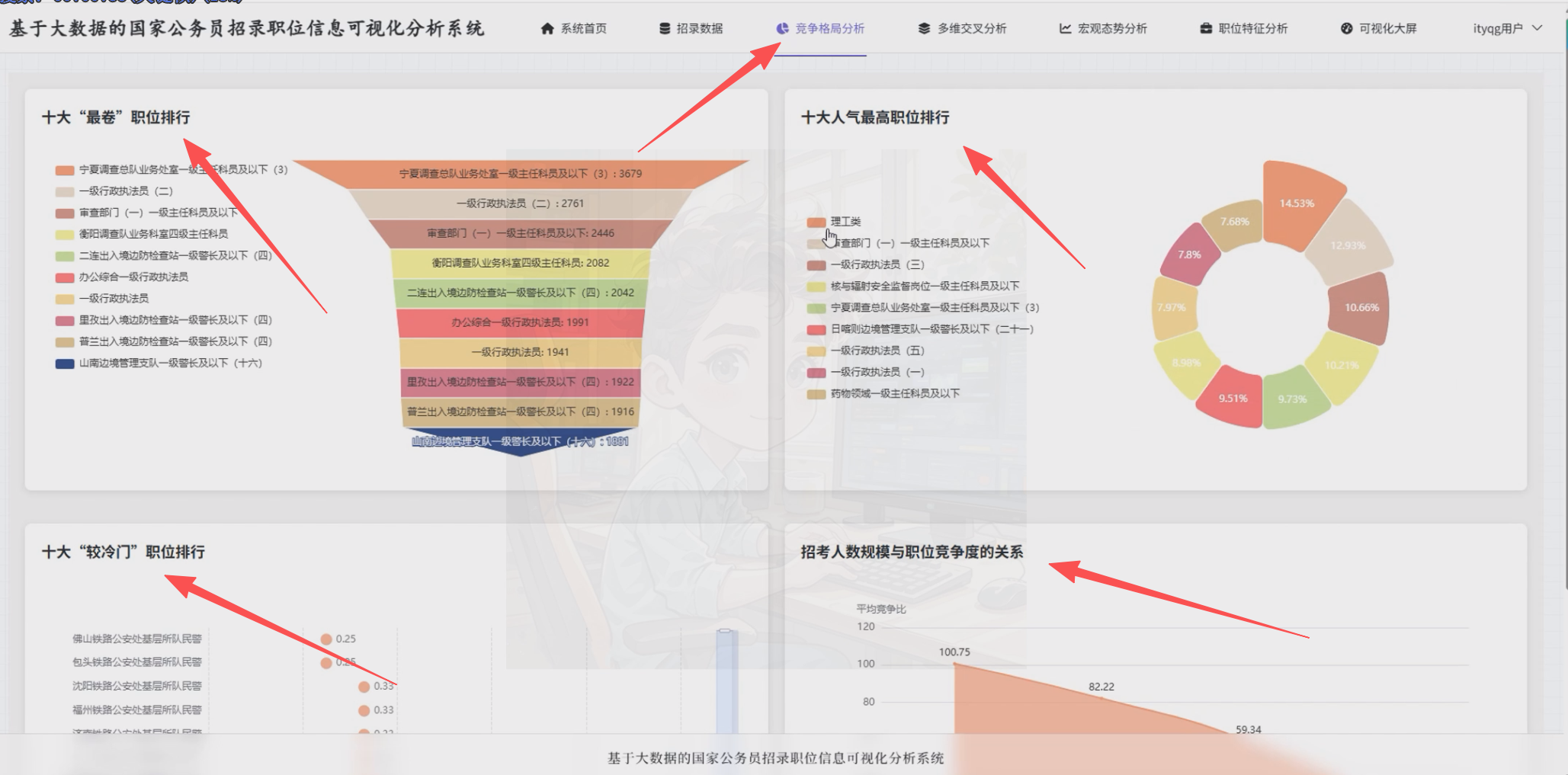Click the 招考人数规模与职位竞争度的关系 card title
Screen dimensions: 1568x775
tap(912, 552)
